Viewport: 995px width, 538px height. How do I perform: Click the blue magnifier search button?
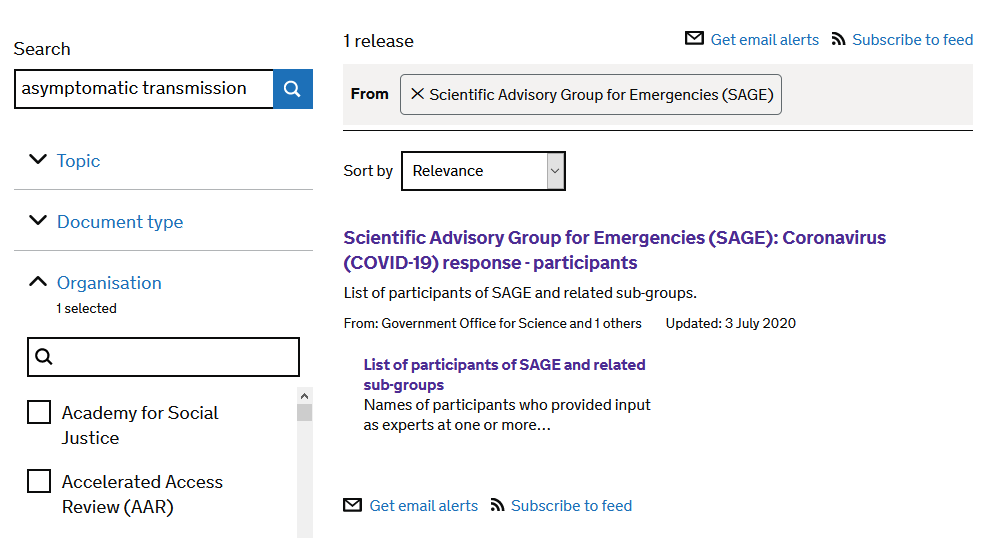tap(293, 89)
